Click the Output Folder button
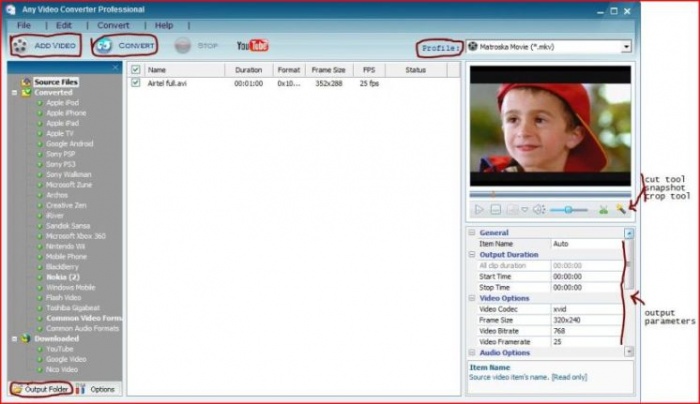Viewport: 700px width, 404px height. coord(42,388)
